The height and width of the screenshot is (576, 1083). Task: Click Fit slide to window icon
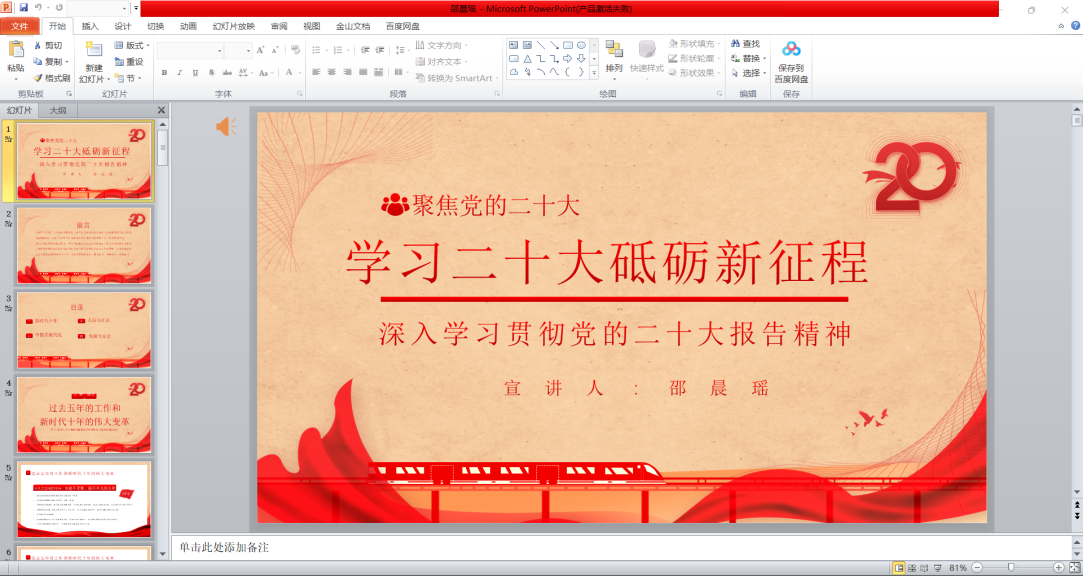coord(1075,568)
